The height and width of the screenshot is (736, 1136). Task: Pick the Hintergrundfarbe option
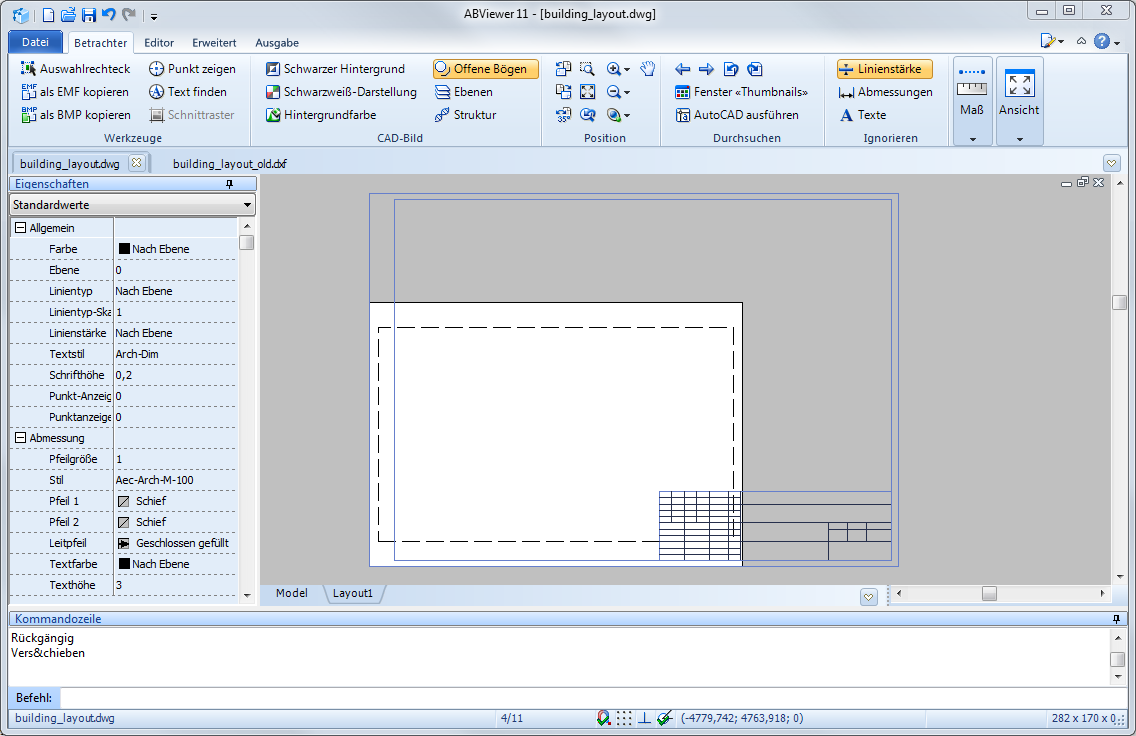click(320, 115)
